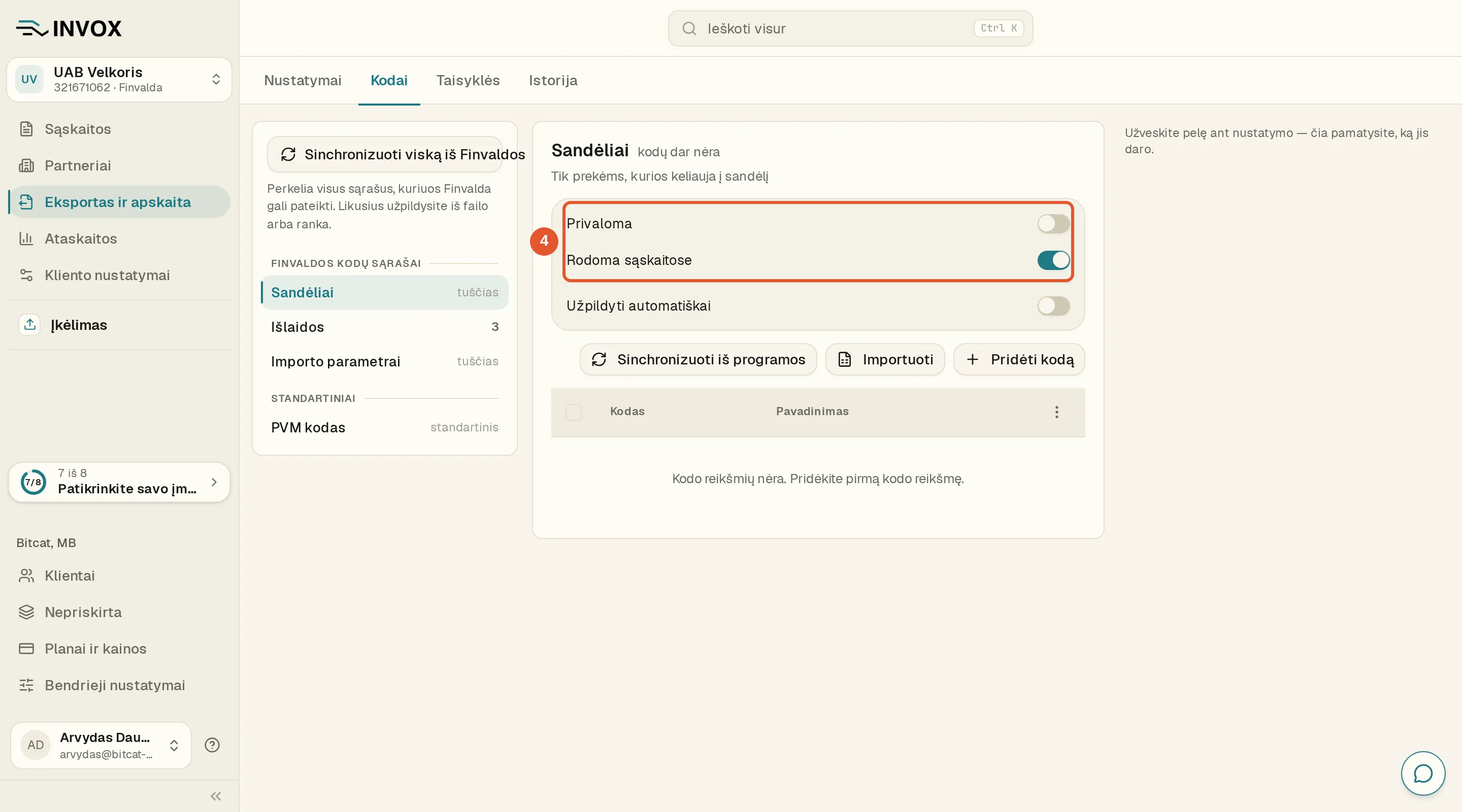Select Importo parametrai code list

click(385, 361)
